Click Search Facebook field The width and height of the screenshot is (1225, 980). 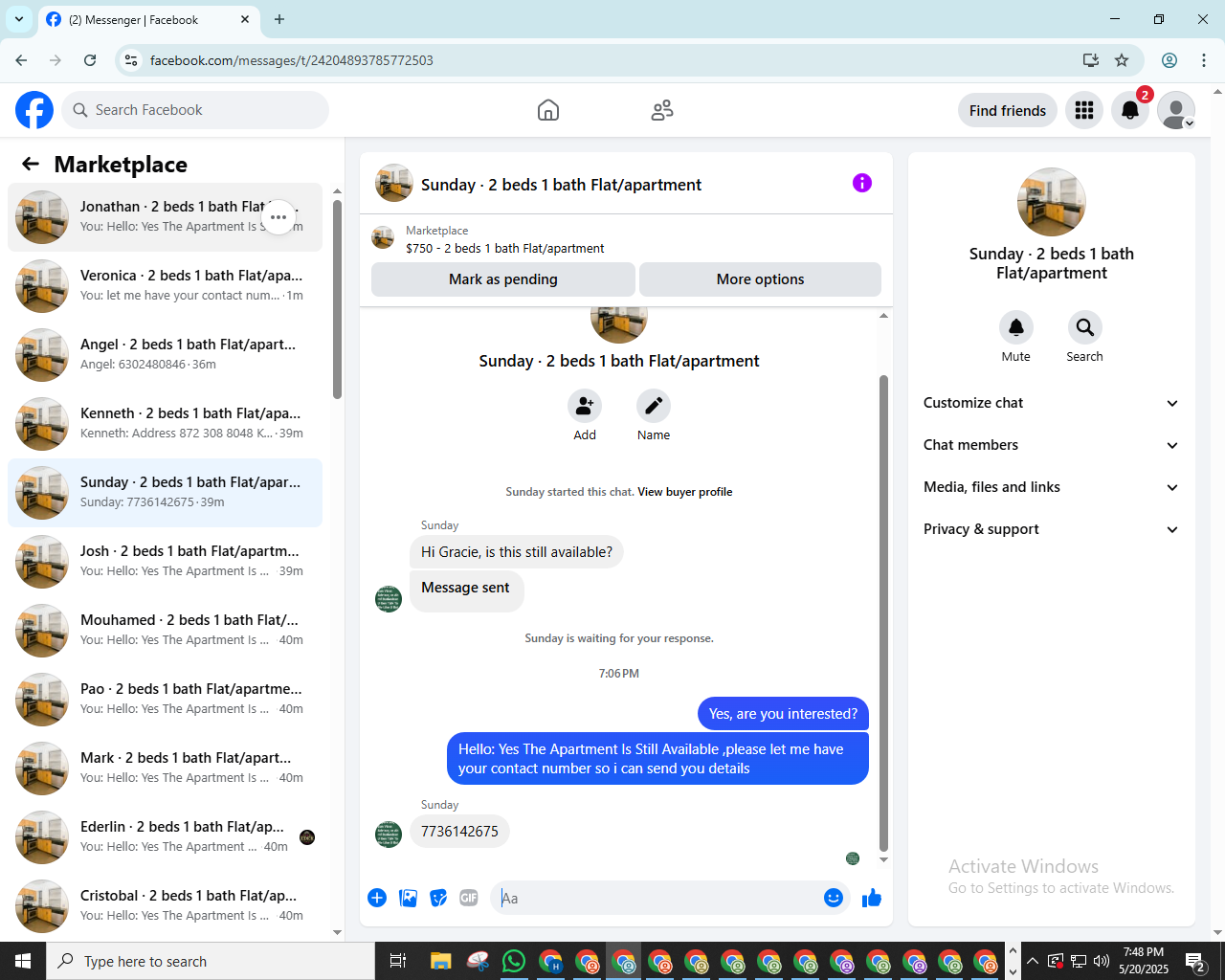point(195,110)
